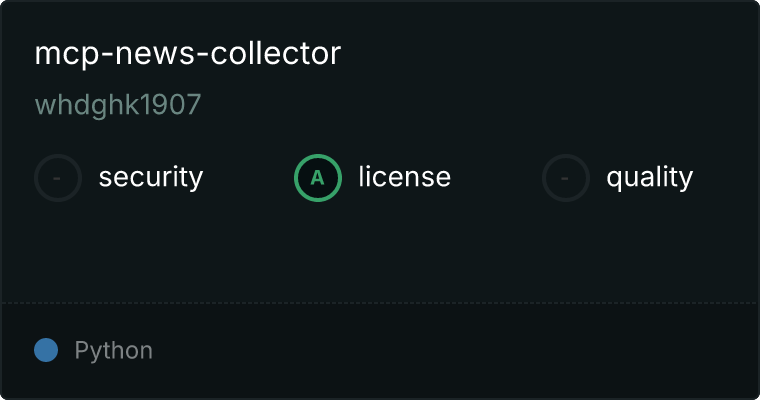Screen dimensions: 760x400
Task: Open the mcp-news-collector title link
Action: [x=188, y=53]
